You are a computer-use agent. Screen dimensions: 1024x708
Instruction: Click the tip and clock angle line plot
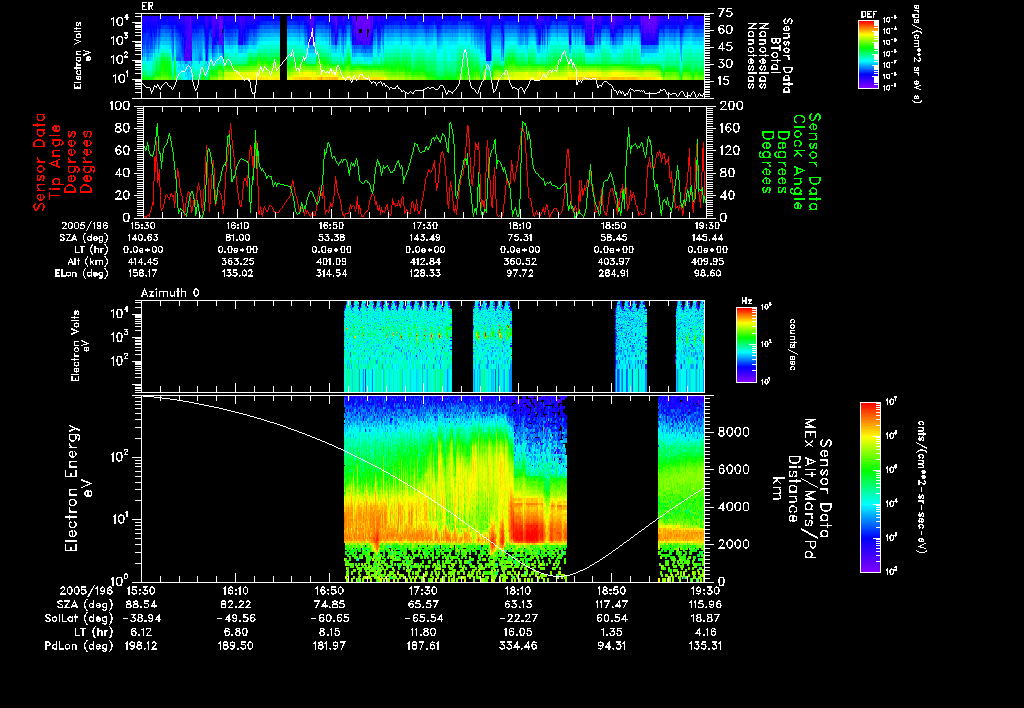click(x=423, y=161)
